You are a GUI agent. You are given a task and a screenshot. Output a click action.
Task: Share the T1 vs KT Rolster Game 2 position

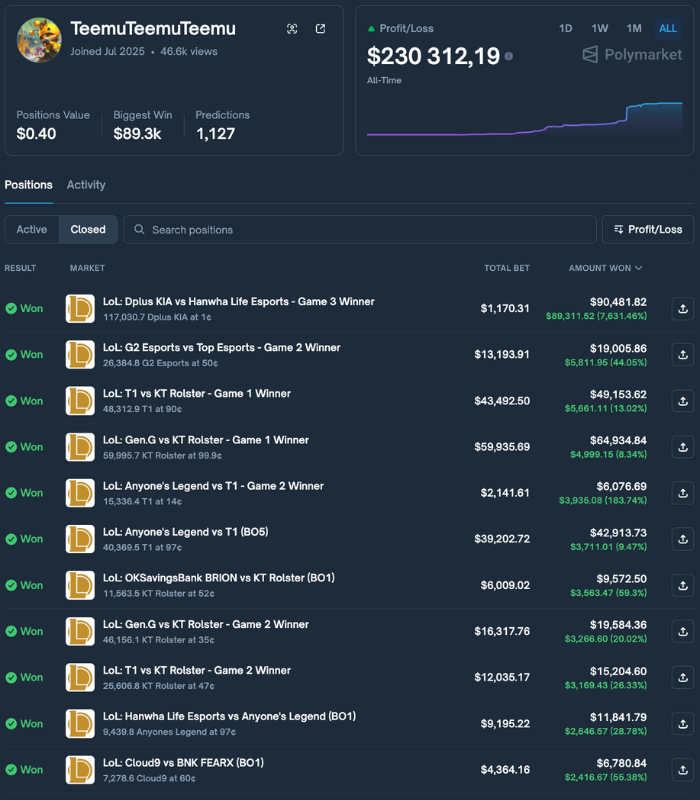pyautogui.click(x=683, y=677)
